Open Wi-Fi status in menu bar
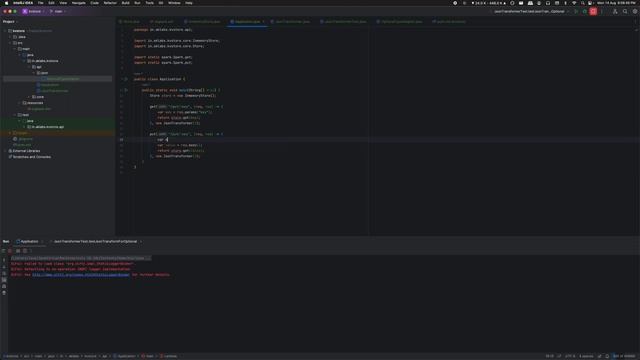 coord(574,3)
